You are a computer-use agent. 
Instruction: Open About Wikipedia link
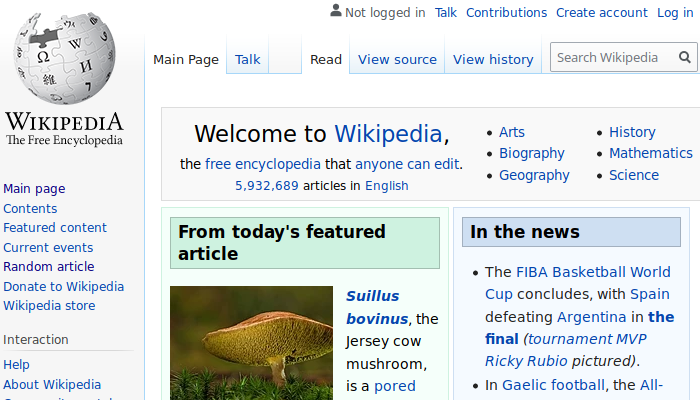pyautogui.click(x=52, y=384)
